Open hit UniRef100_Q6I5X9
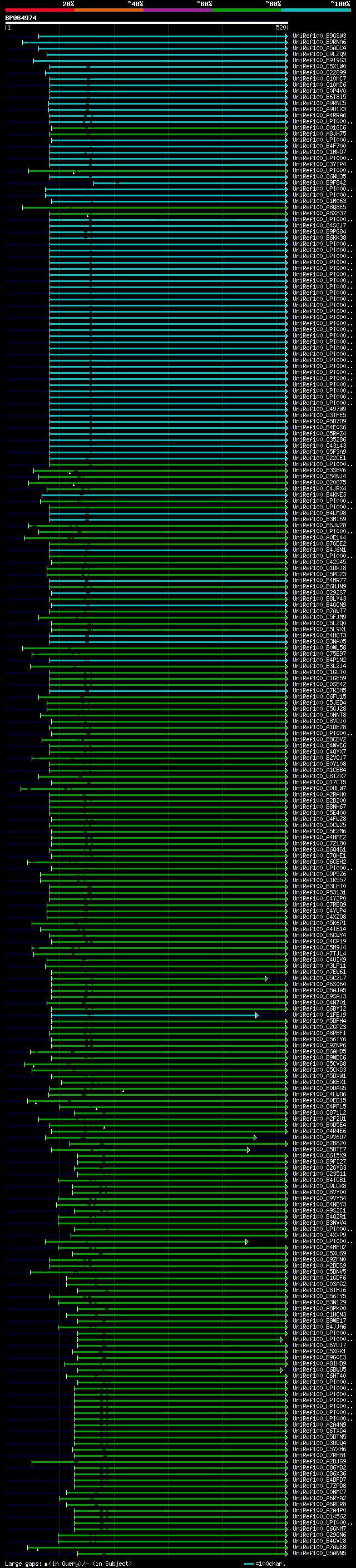 [319, 1156]
